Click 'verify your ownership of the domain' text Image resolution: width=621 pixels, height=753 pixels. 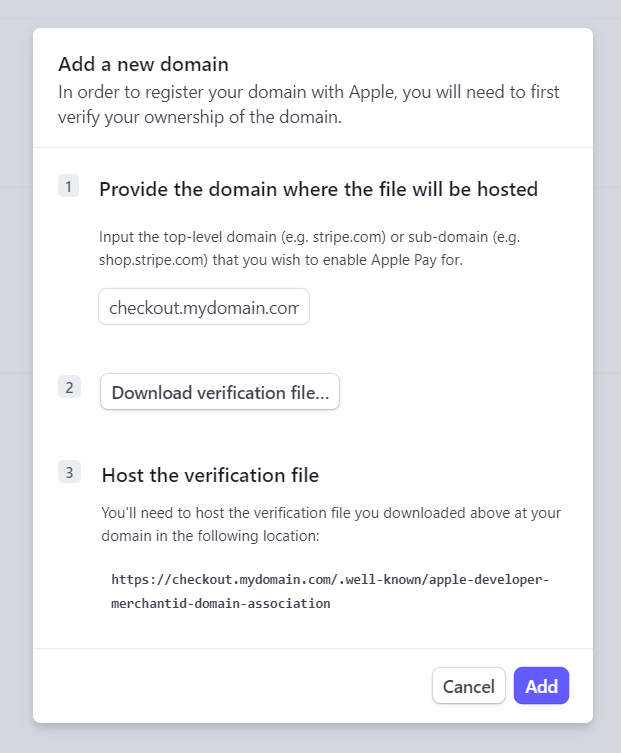pos(200,117)
